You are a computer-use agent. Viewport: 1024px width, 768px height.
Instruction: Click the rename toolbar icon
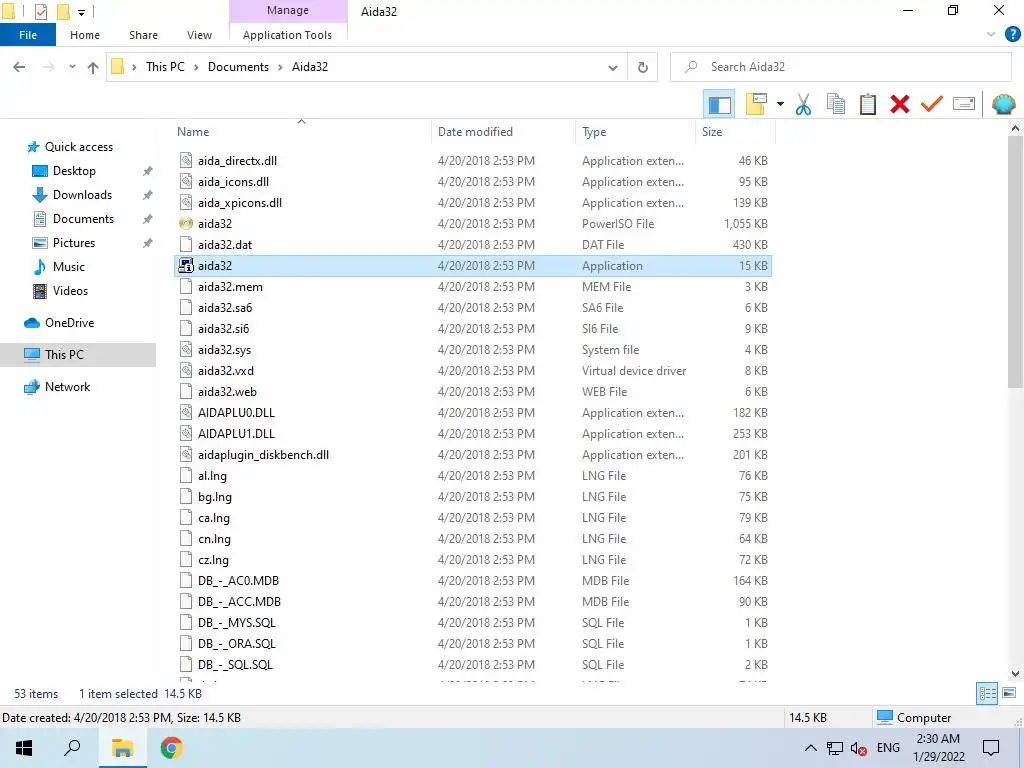964,104
